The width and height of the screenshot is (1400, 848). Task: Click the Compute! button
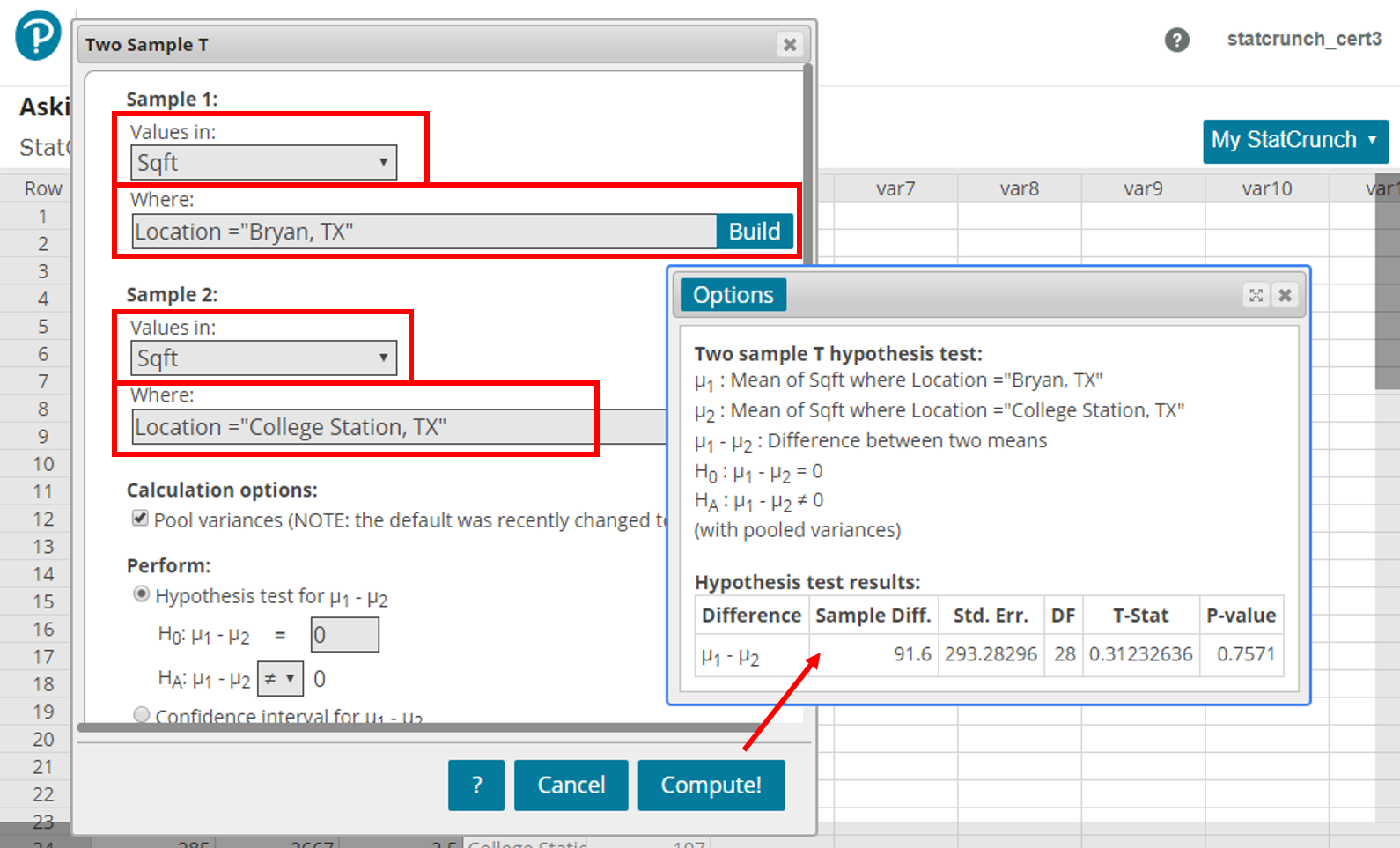pos(711,785)
